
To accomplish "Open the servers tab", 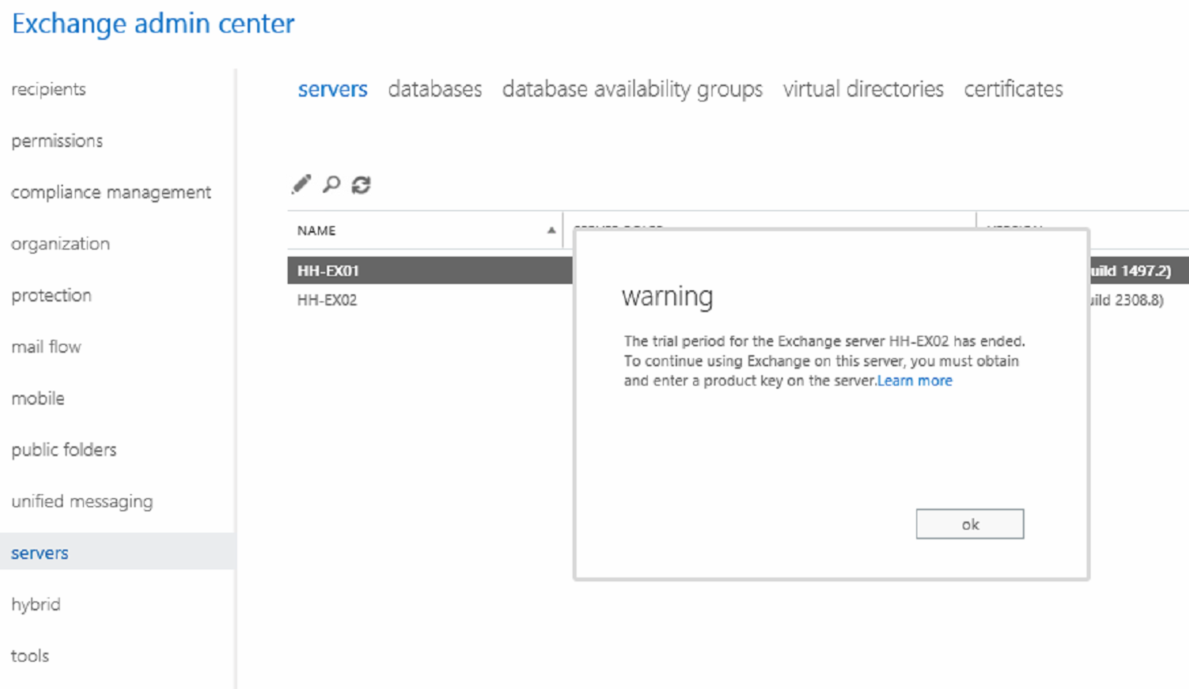I will (x=332, y=89).
